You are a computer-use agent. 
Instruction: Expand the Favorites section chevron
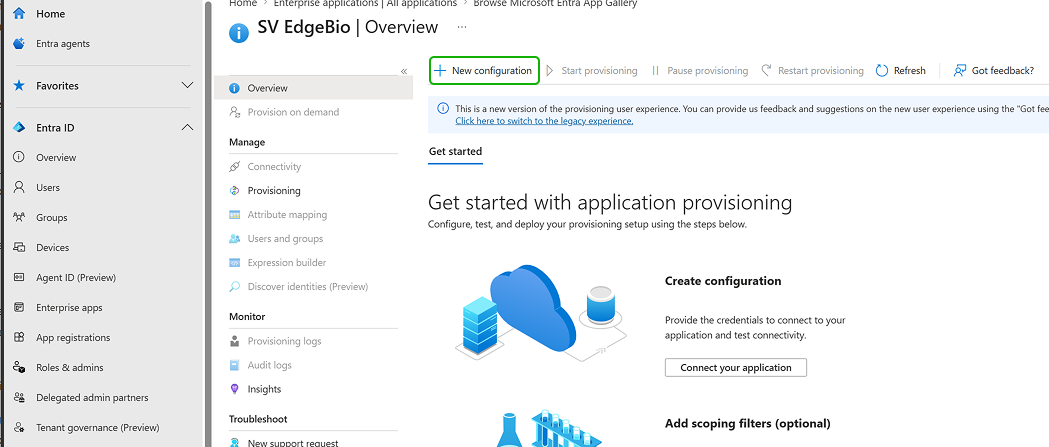[x=187, y=86]
